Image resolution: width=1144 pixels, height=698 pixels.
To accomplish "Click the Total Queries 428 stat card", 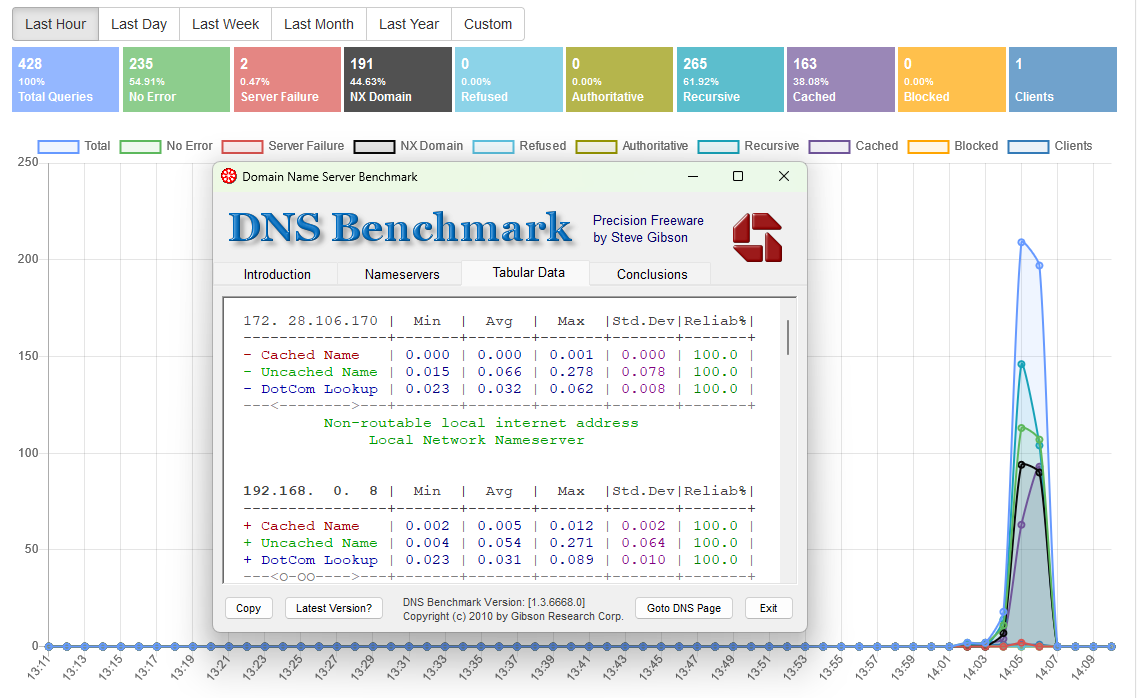I will tap(65, 80).
